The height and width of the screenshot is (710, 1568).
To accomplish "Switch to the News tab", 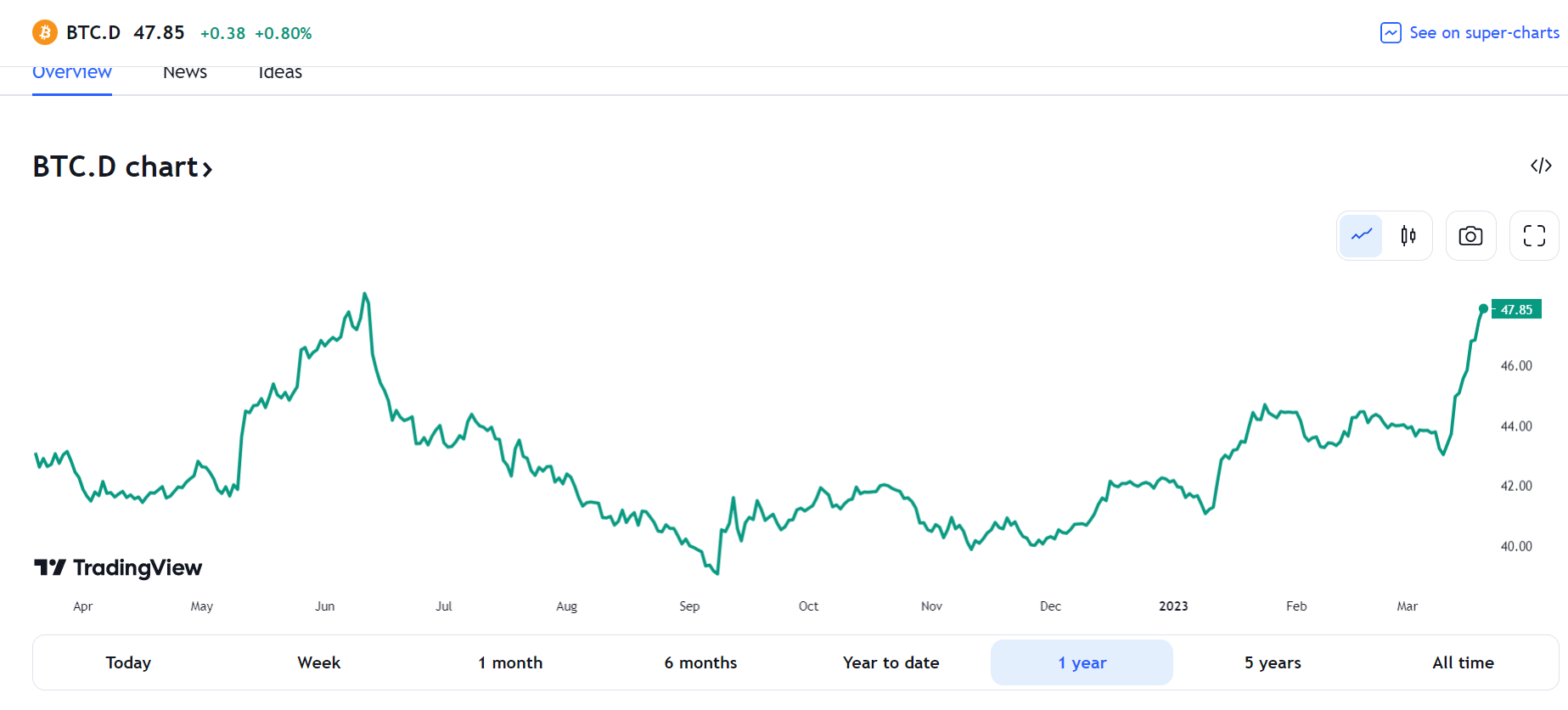I will (185, 75).
